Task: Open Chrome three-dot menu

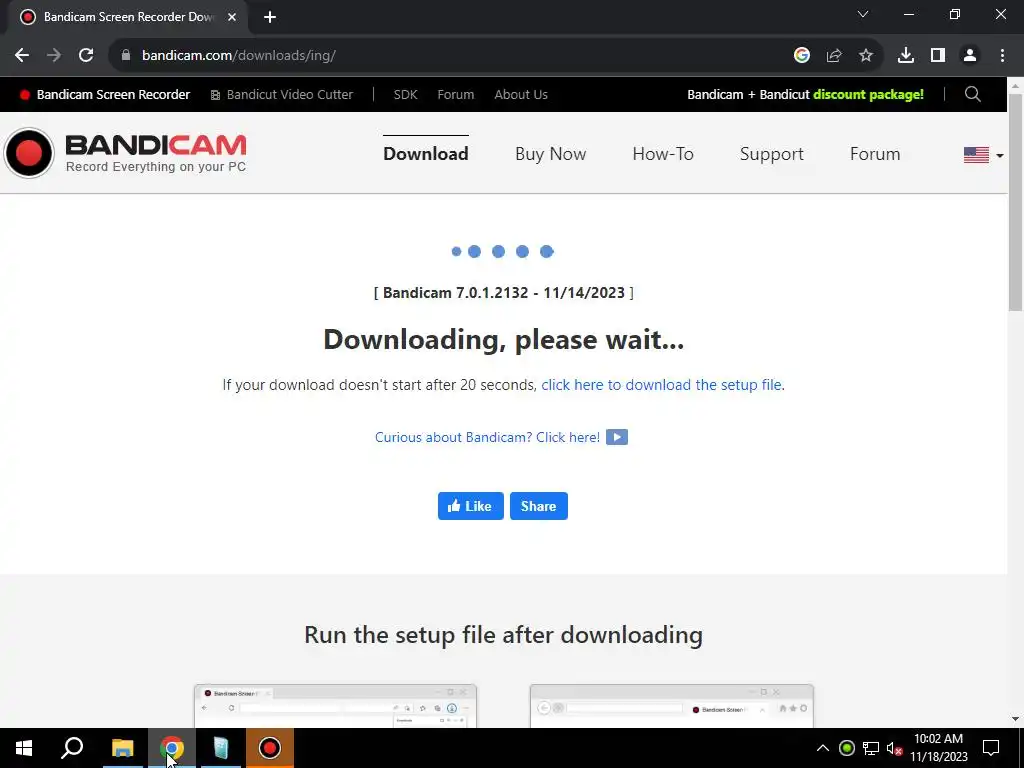Action: point(1002,56)
